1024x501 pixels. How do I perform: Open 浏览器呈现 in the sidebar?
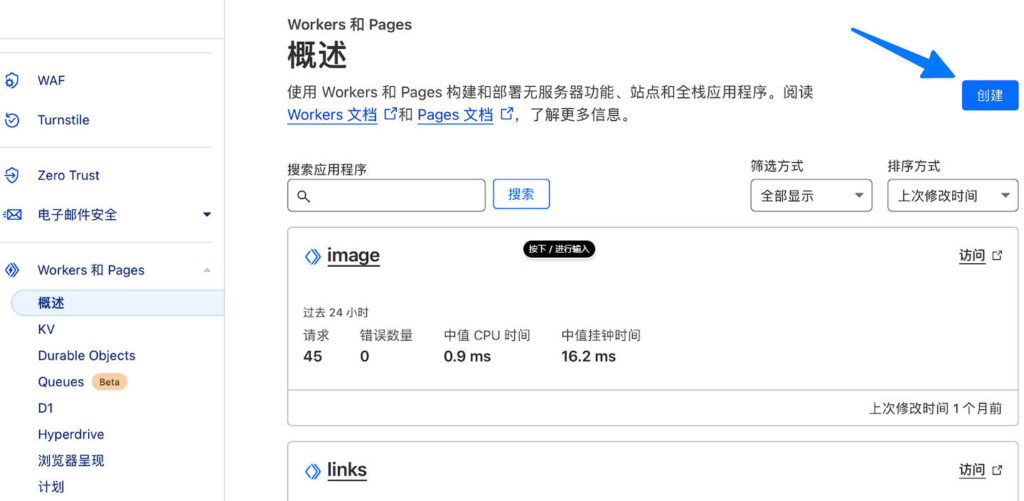click(71, 461)
